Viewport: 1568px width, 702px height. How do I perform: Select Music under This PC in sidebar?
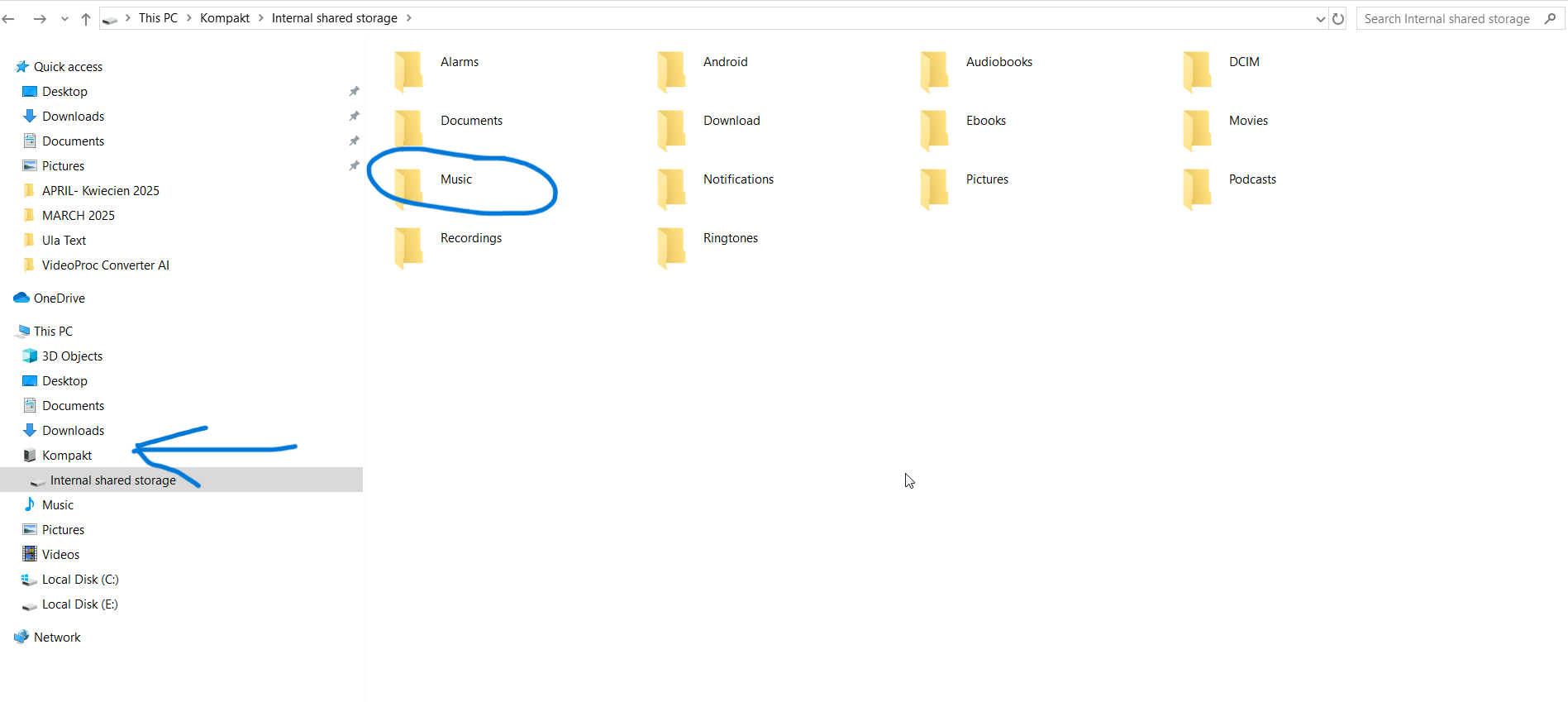(58, 504)
